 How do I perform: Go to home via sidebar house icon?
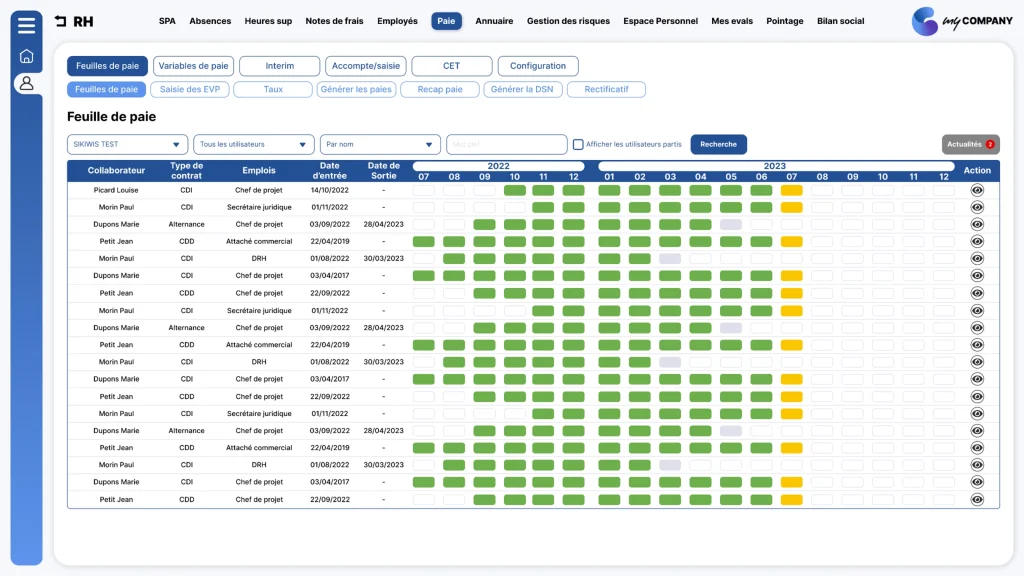[x=26, y=56]
